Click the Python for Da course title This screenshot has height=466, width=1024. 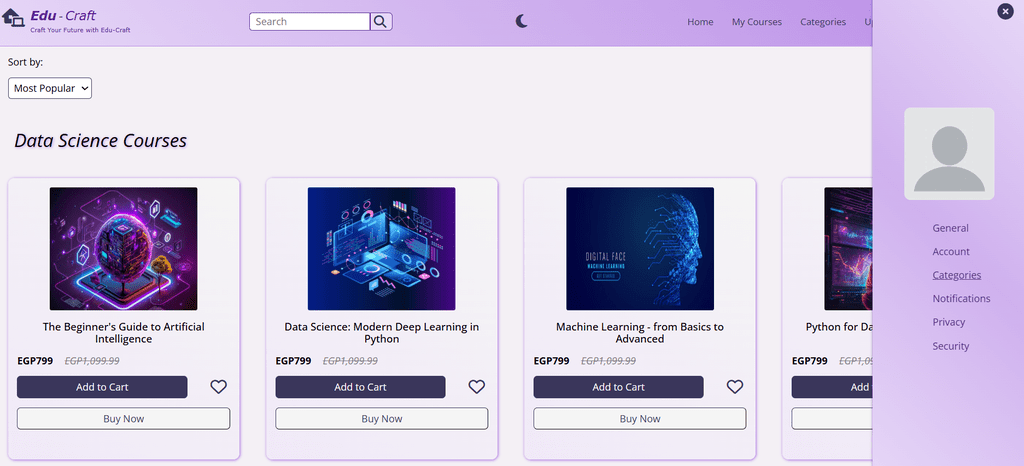pyautogui.click(x=839, y=327)
